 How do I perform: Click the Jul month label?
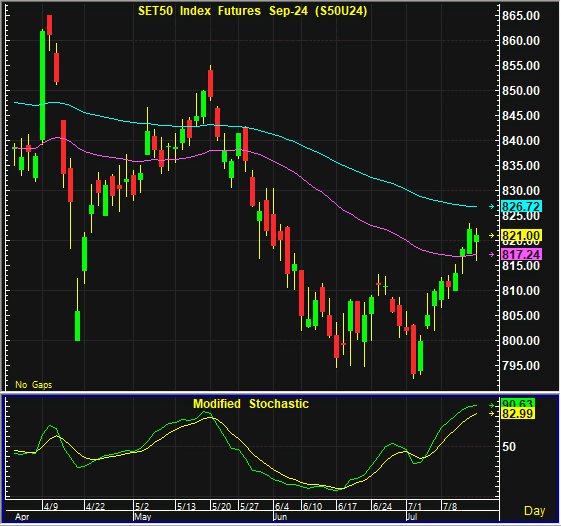click(x=412, y=517)
